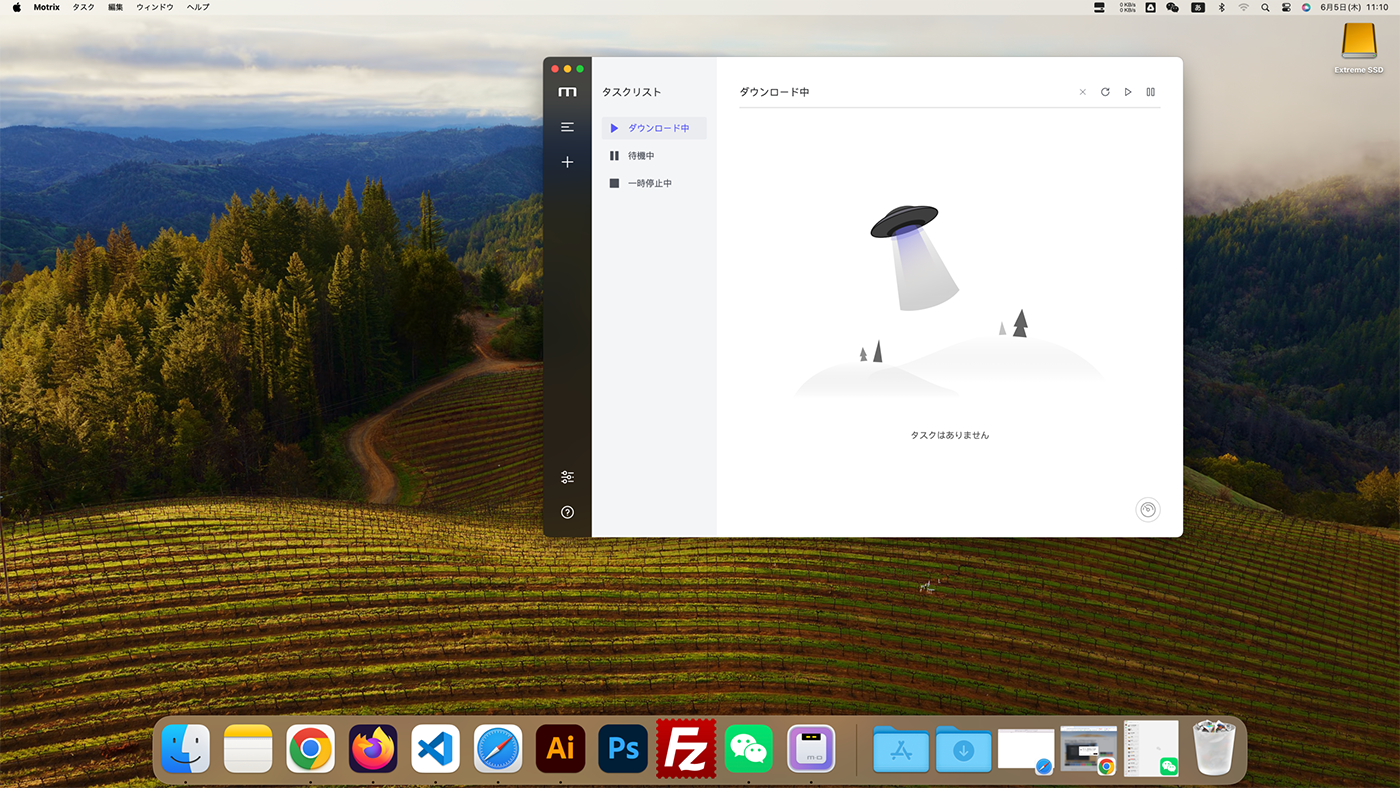Click the Bluetooth icon in menu bar
The image size is (1400, 788).
click(1221, 7)
